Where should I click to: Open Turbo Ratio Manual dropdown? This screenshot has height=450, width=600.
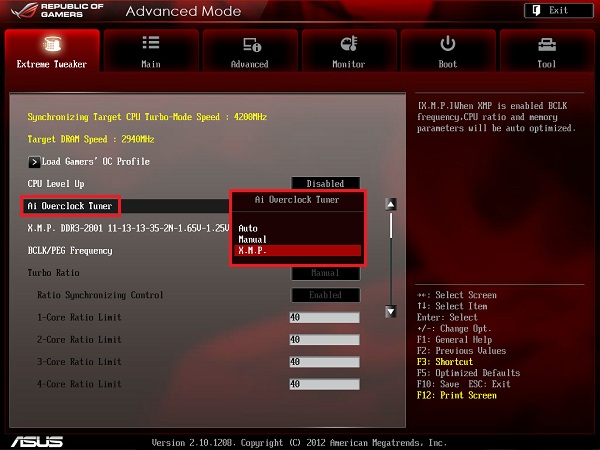click(325, 273)
